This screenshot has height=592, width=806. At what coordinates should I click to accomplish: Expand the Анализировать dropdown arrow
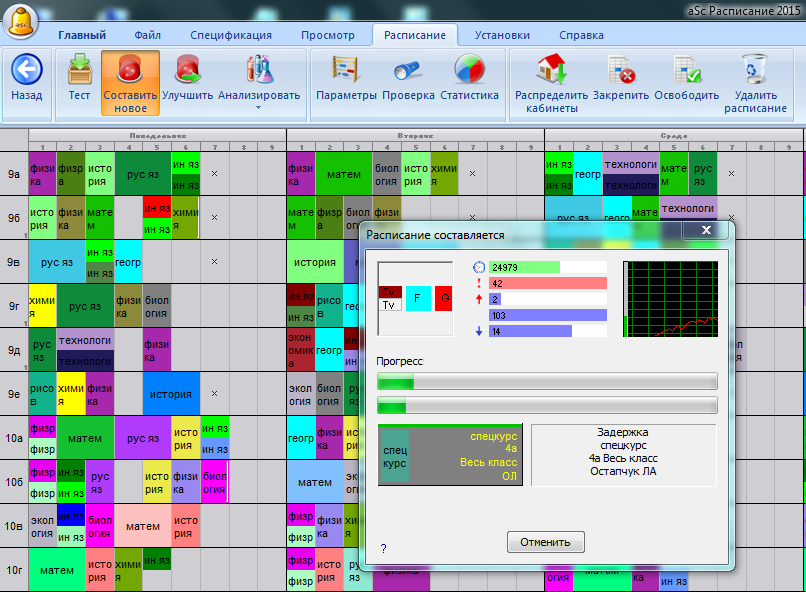(259, 108)
